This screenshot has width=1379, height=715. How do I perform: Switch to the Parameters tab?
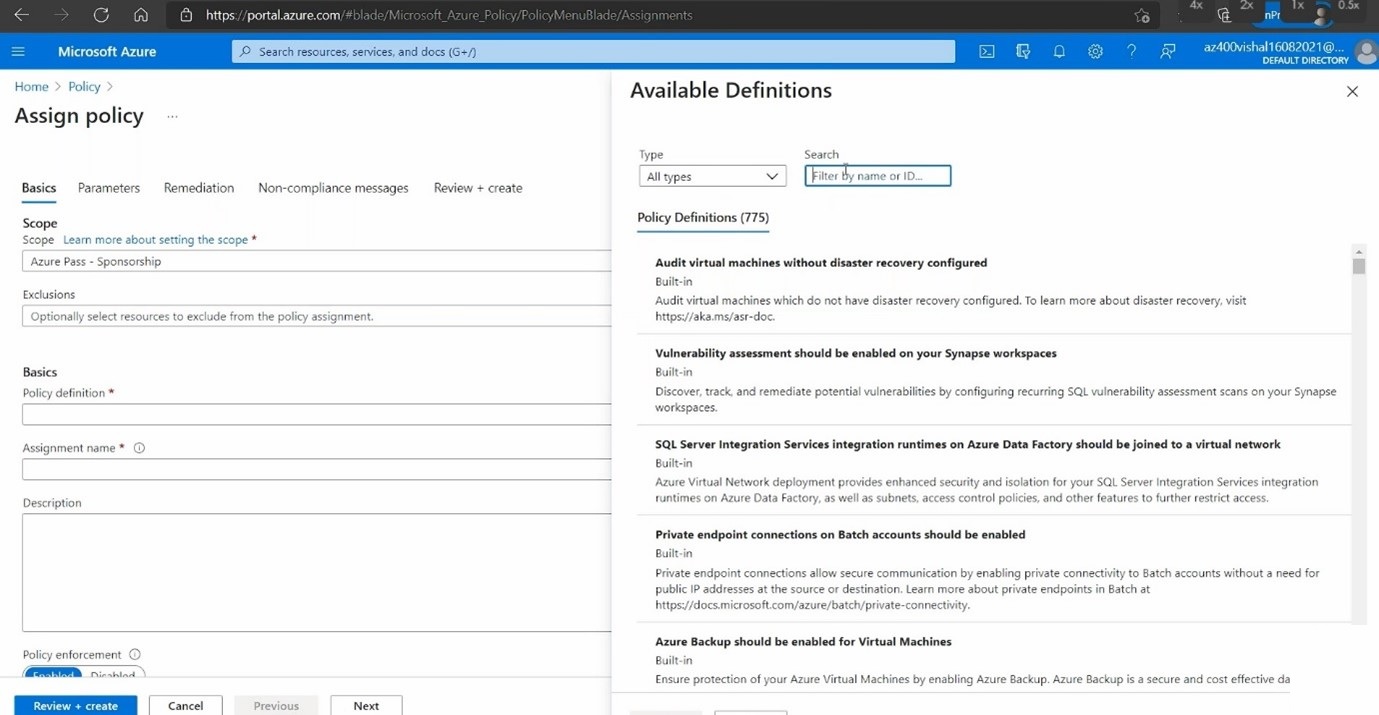109,188
